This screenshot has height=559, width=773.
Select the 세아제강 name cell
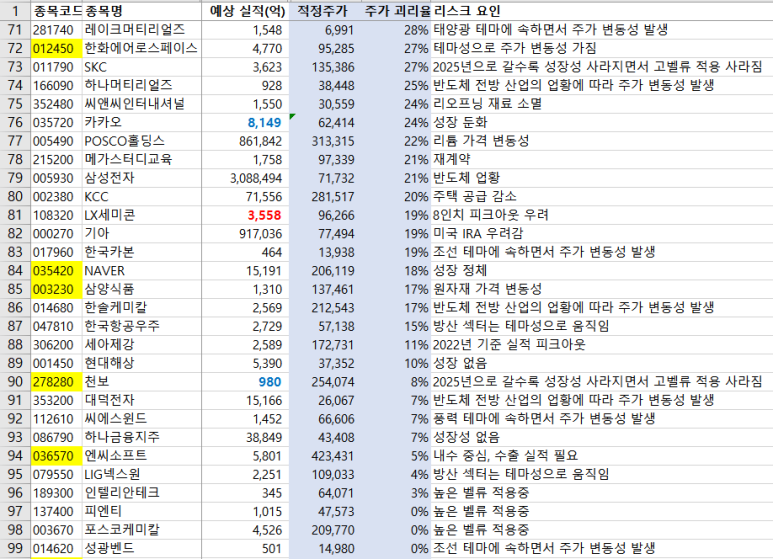point(142,345)
